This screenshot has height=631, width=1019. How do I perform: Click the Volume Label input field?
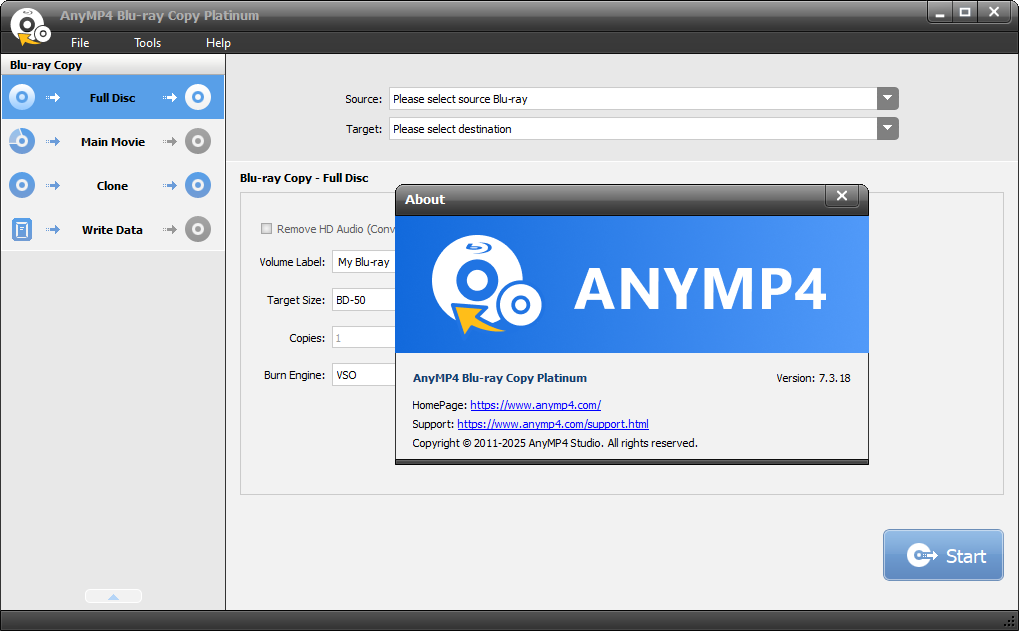pos(364,262)
